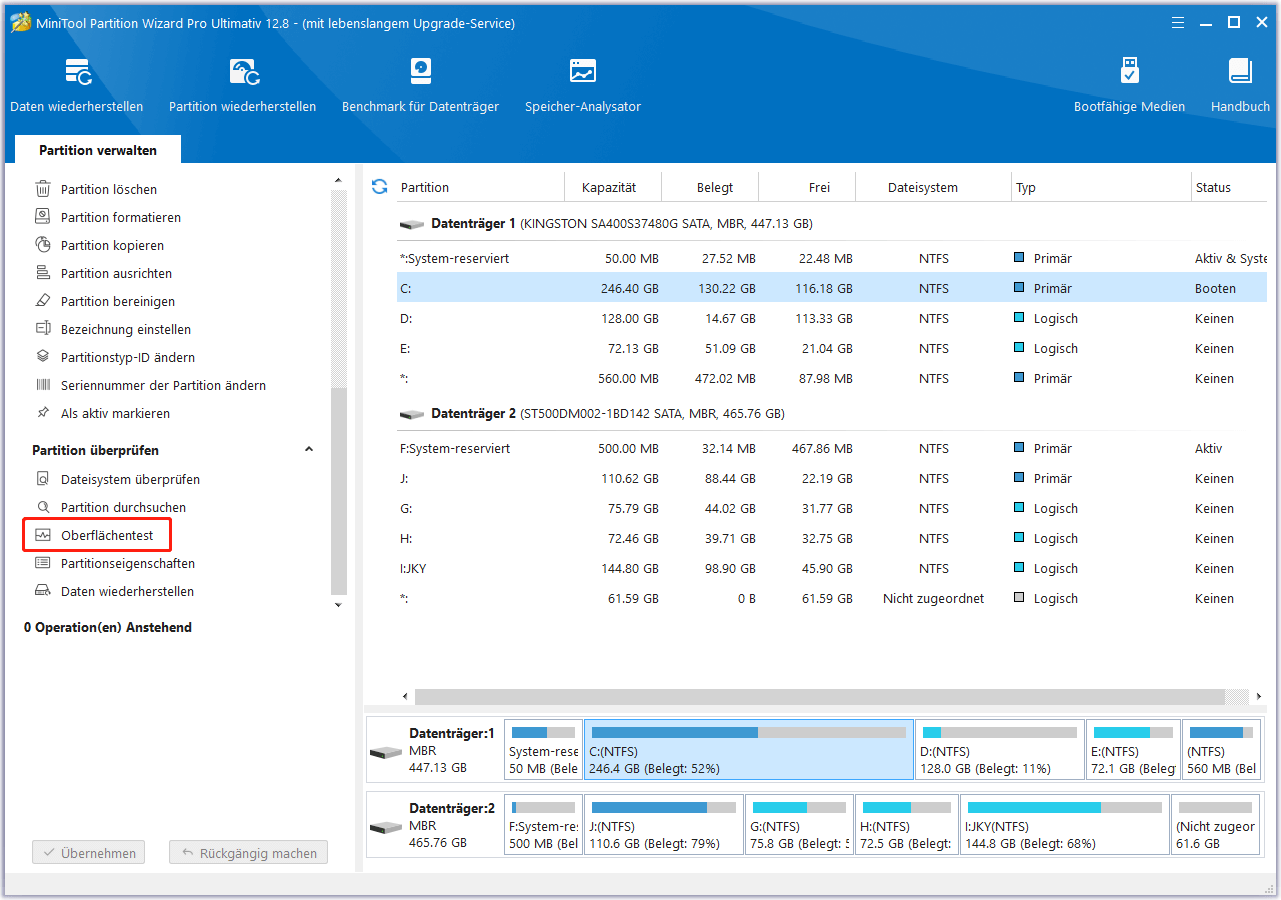Open the Speicher-Analysator tool
This screenshot has height=900, width=1281.
tap(583, 85)
